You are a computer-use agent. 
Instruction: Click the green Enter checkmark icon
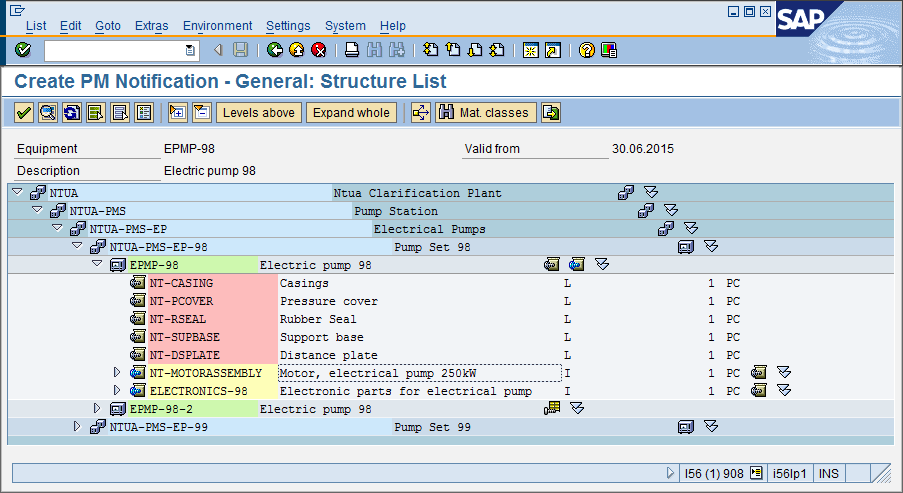pos(23,50)
